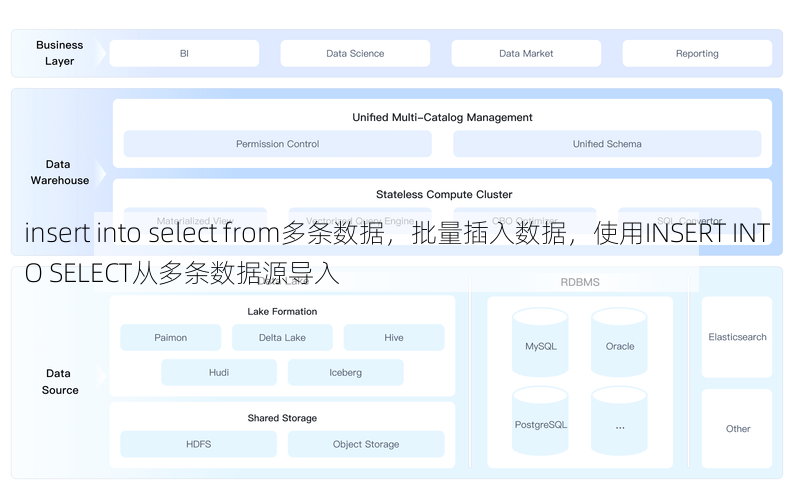Select the Oracle database cylinder
The height and width of the screenshot is (490, 794).
coord(619,343)
